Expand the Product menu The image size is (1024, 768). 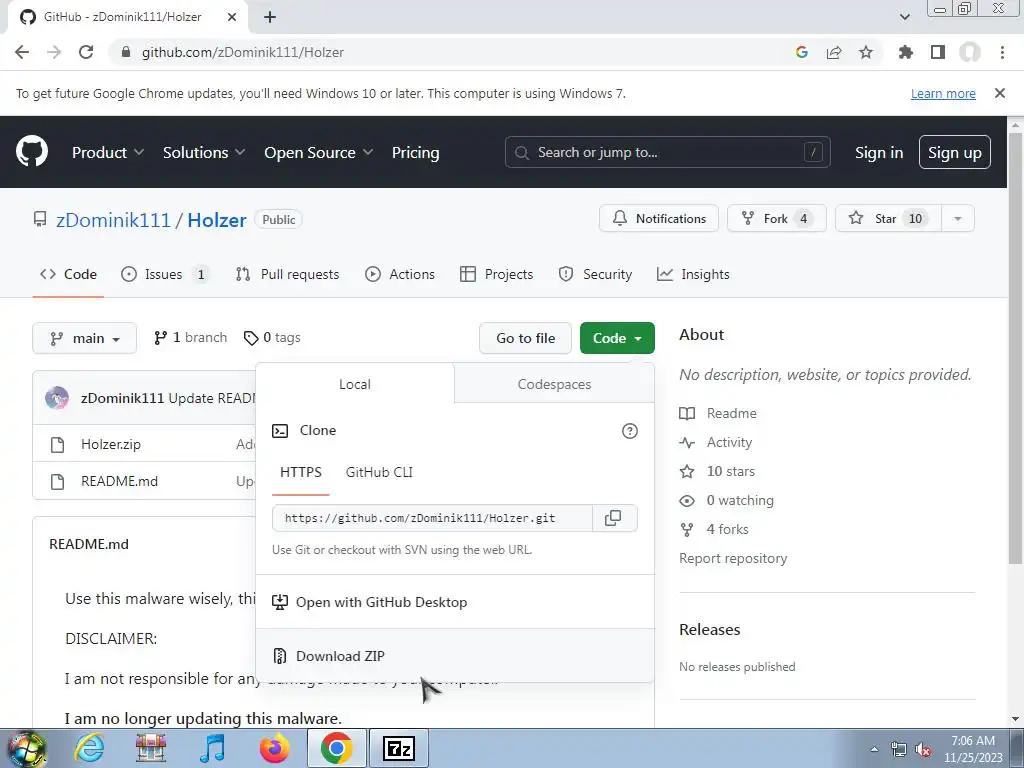tap(108, 152)
